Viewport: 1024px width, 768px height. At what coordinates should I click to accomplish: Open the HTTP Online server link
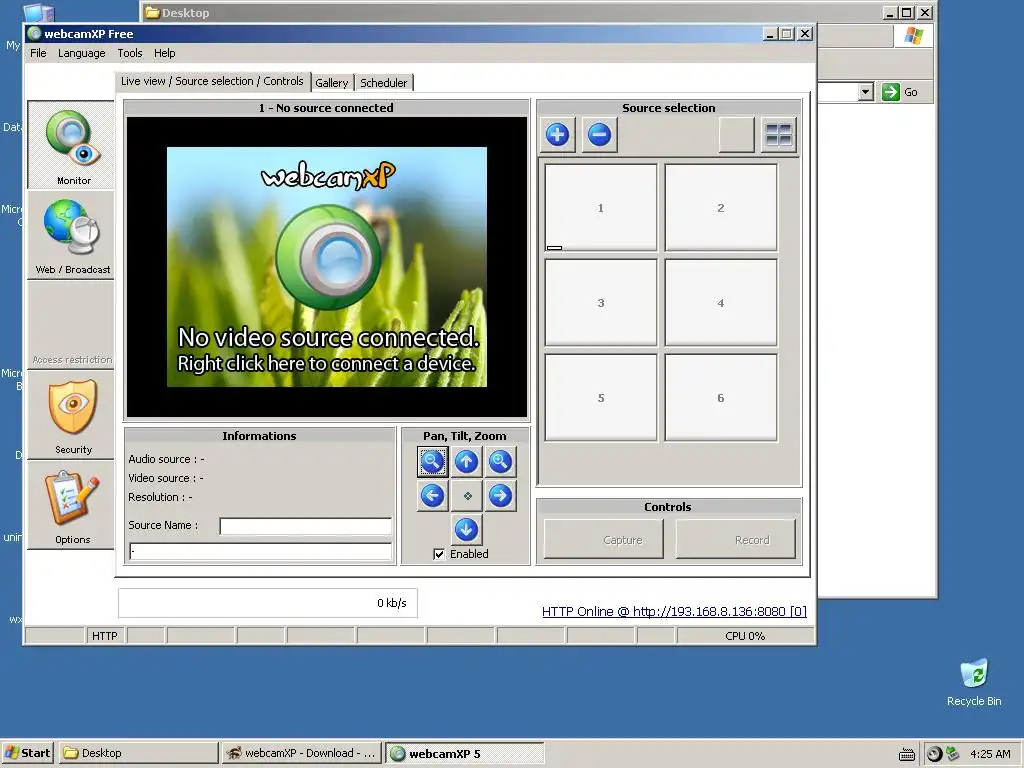pyautogui.click(x=674, y=611)
